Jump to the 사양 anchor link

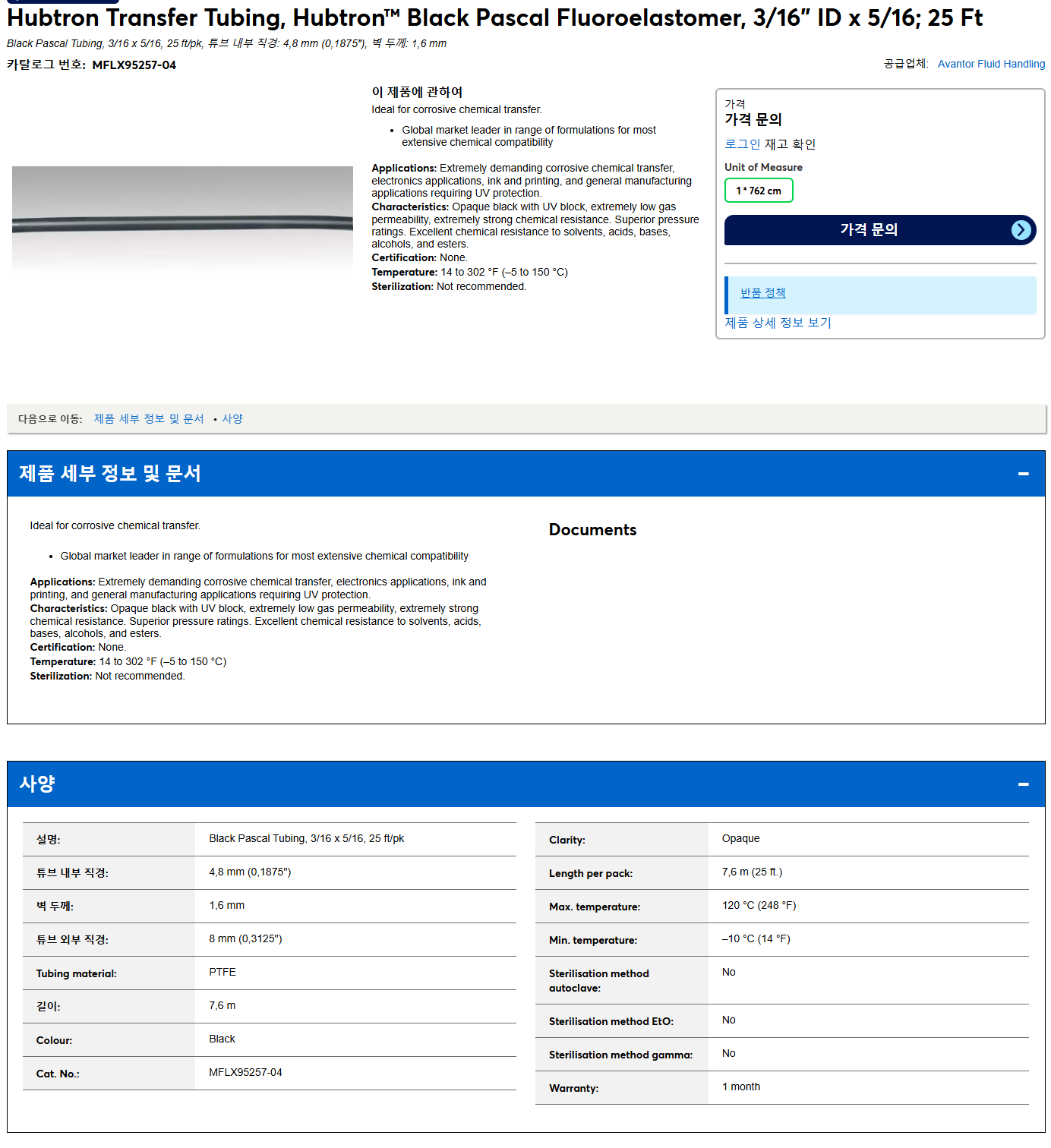pyautogui.click(x=232, y=419)
